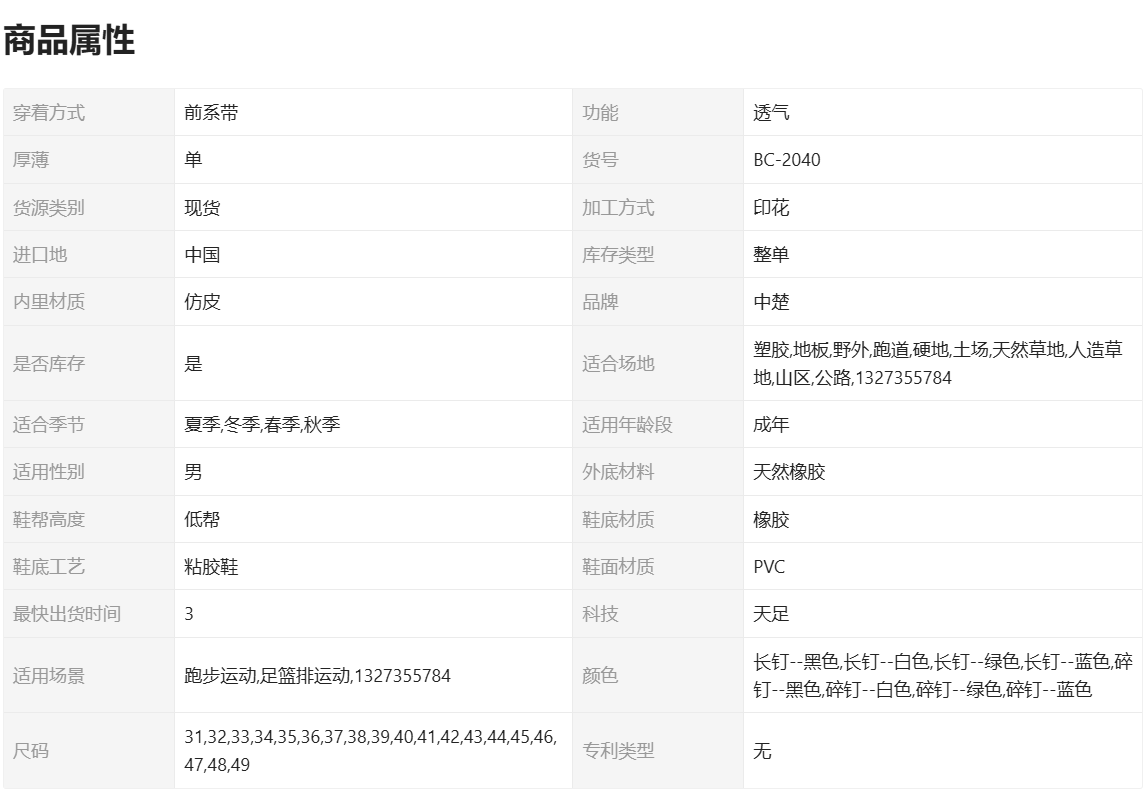
Task: Click the 商品属性 heading
Action: [x=69, y=41]
